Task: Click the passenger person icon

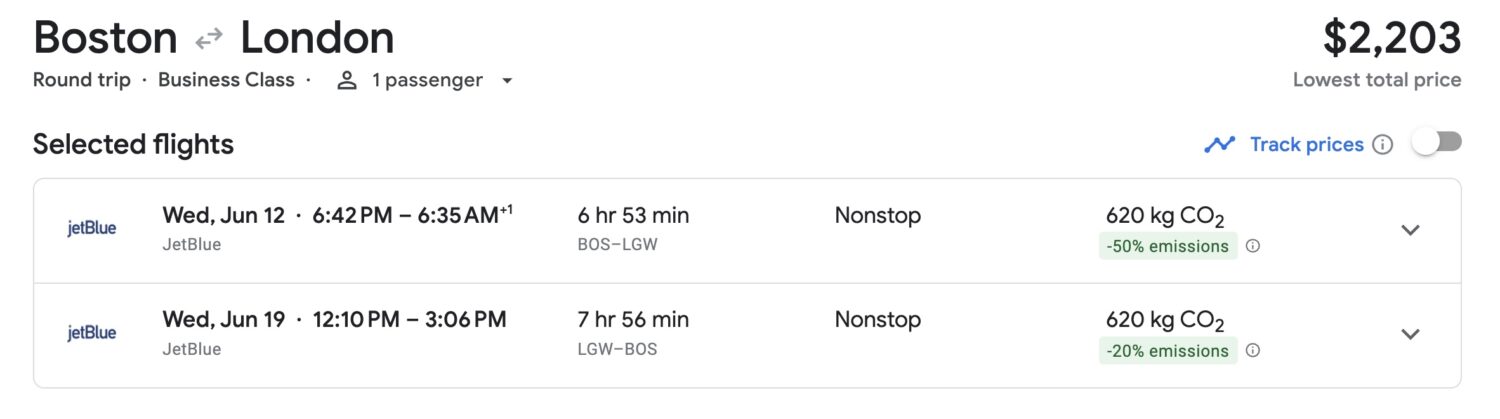Action: tap(347, 81)
